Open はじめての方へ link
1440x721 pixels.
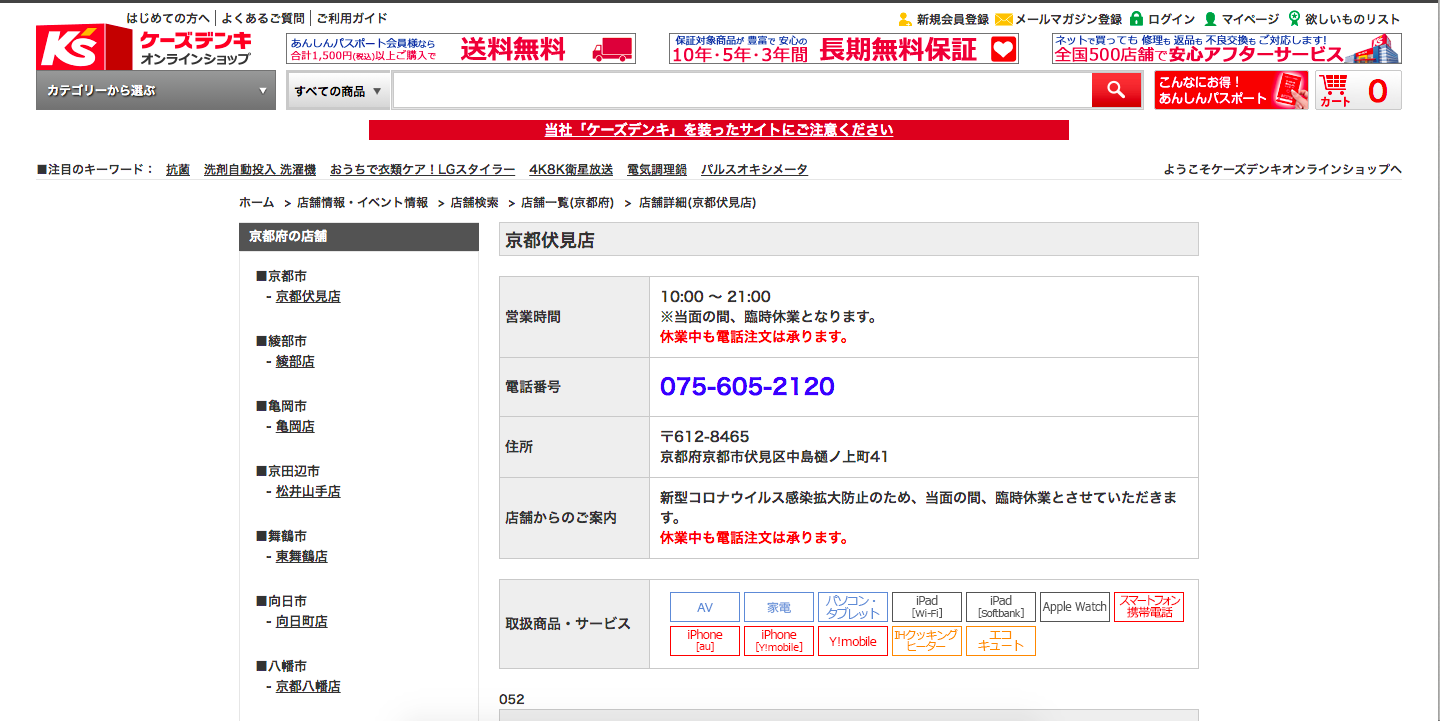click(168, 18)
